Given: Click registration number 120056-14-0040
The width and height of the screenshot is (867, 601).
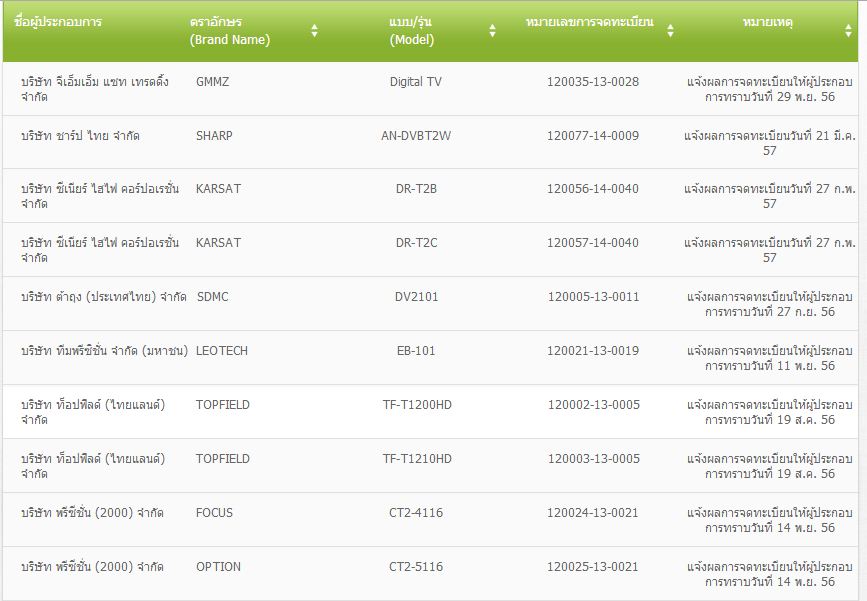Looking at the screenshot, I should (x=593, y=189).
